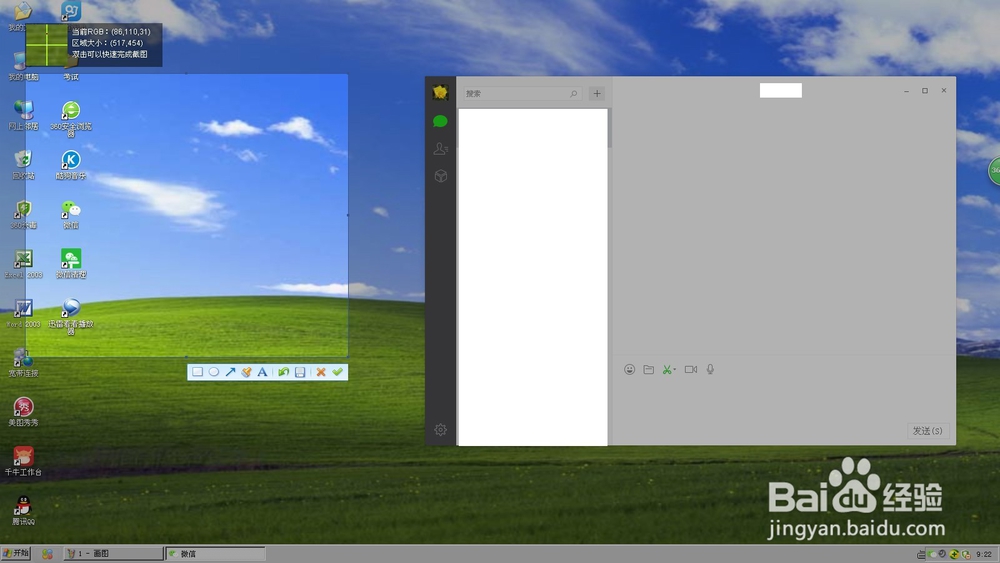Click the 发送(S) send button
Viewport: 1000px width, 563px height.
pyautogui.click(x=927, y=431)
